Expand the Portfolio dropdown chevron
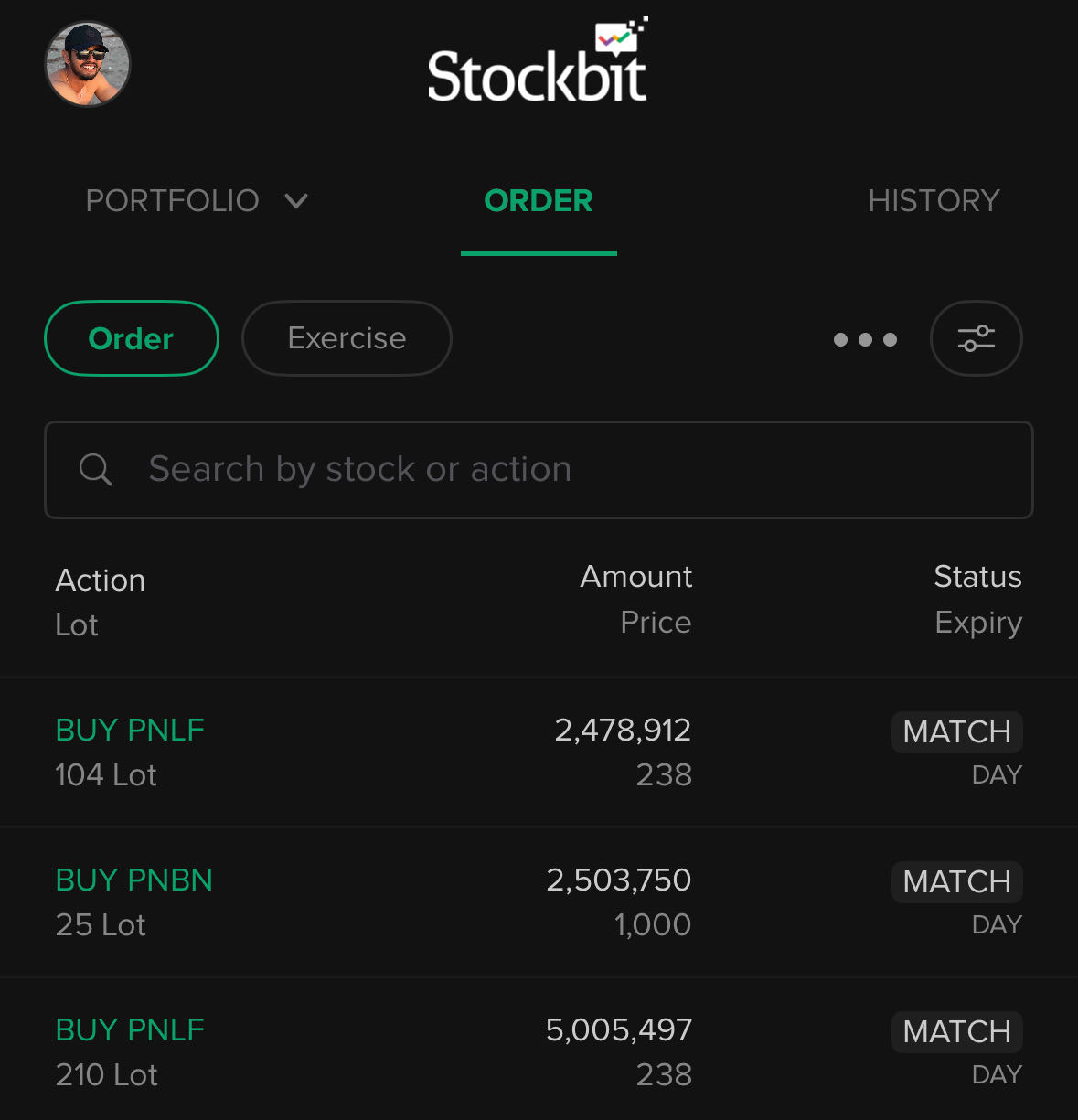This screenshot has height=1120, width=1078. 296,200
